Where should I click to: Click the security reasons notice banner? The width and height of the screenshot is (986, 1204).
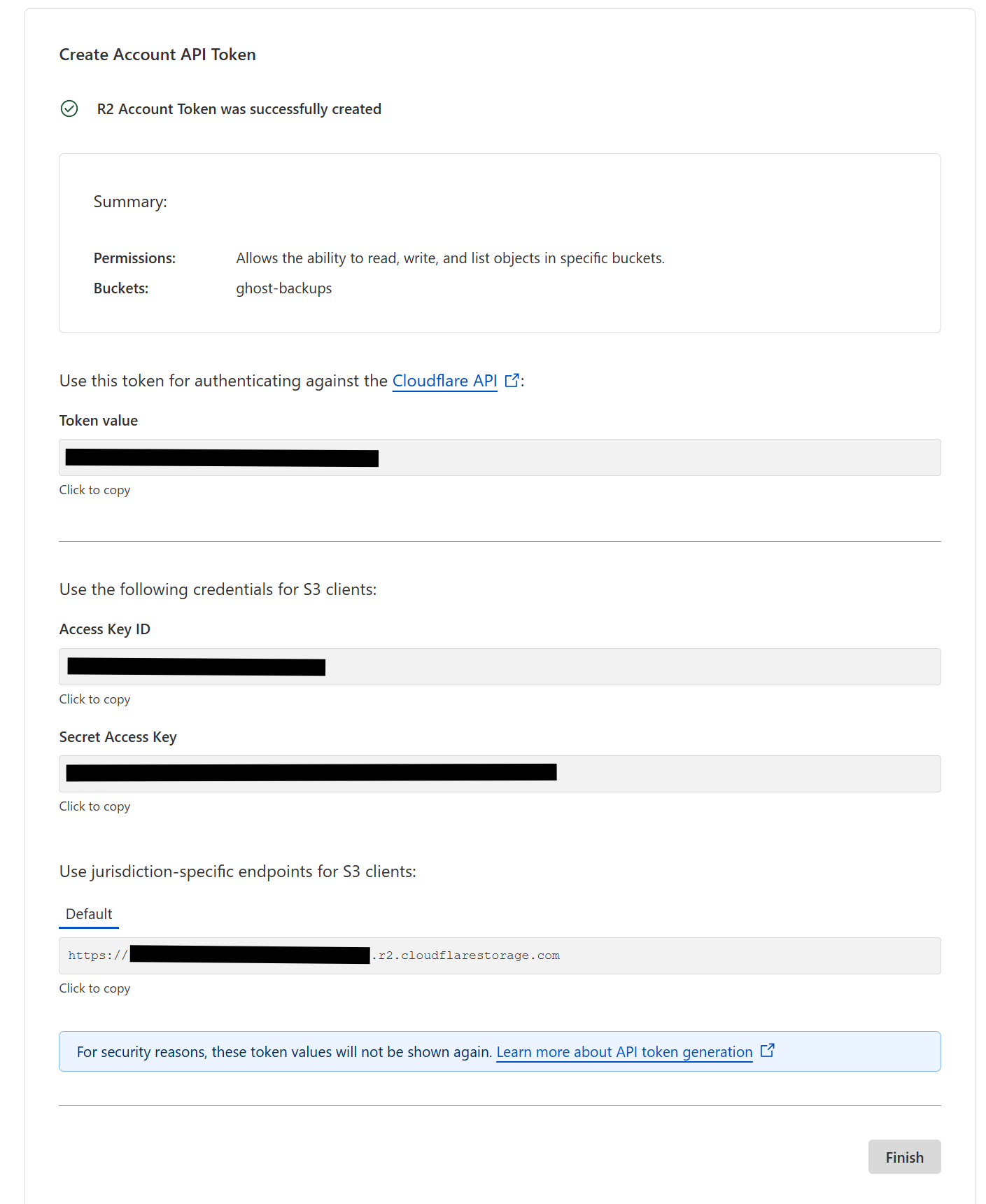(x=500, y=1051)
